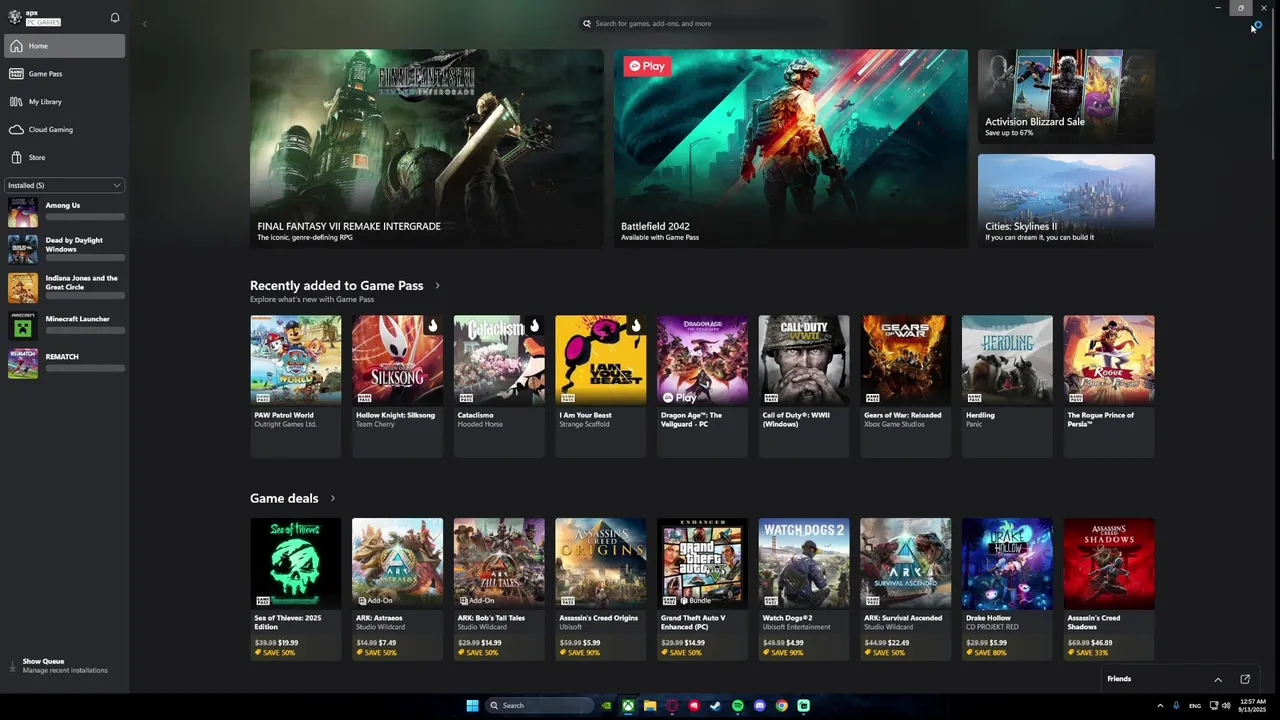
Task: Open My Library in sidebar
Action: pos(65,102)
